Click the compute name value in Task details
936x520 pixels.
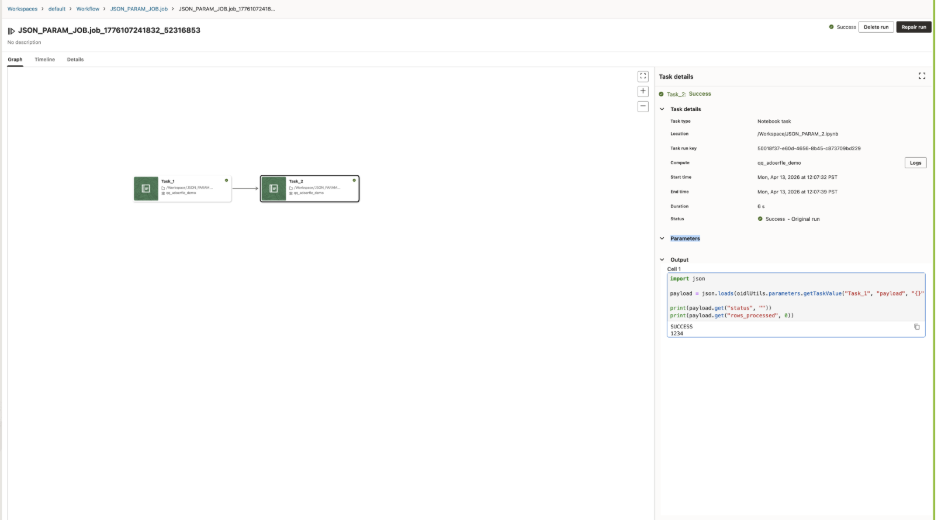[779, 163]
